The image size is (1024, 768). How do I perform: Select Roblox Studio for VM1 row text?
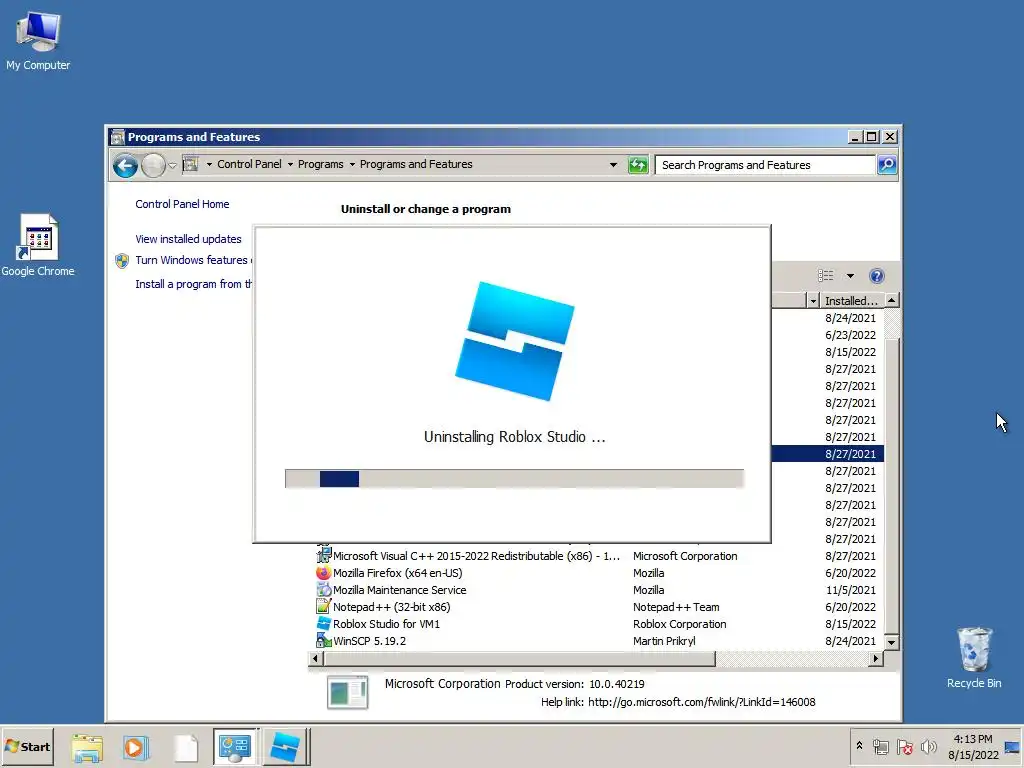click(x=387, y=624)
